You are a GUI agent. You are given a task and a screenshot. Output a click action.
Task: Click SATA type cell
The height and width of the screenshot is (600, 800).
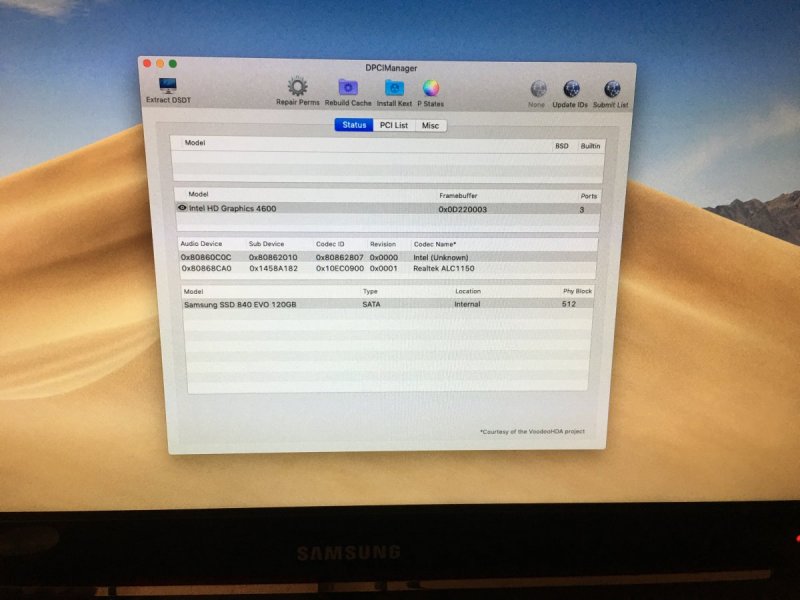click(371, 304)
